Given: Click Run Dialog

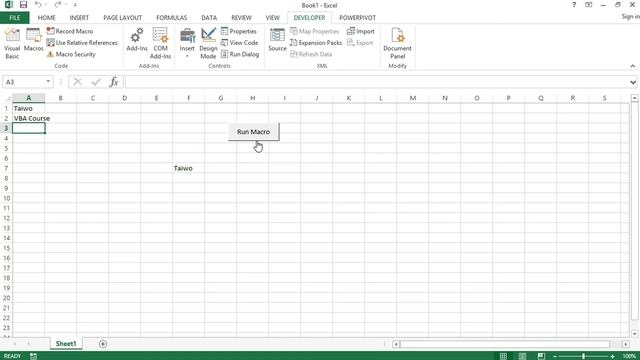Looking at the screenshot, I should [240, 54].
